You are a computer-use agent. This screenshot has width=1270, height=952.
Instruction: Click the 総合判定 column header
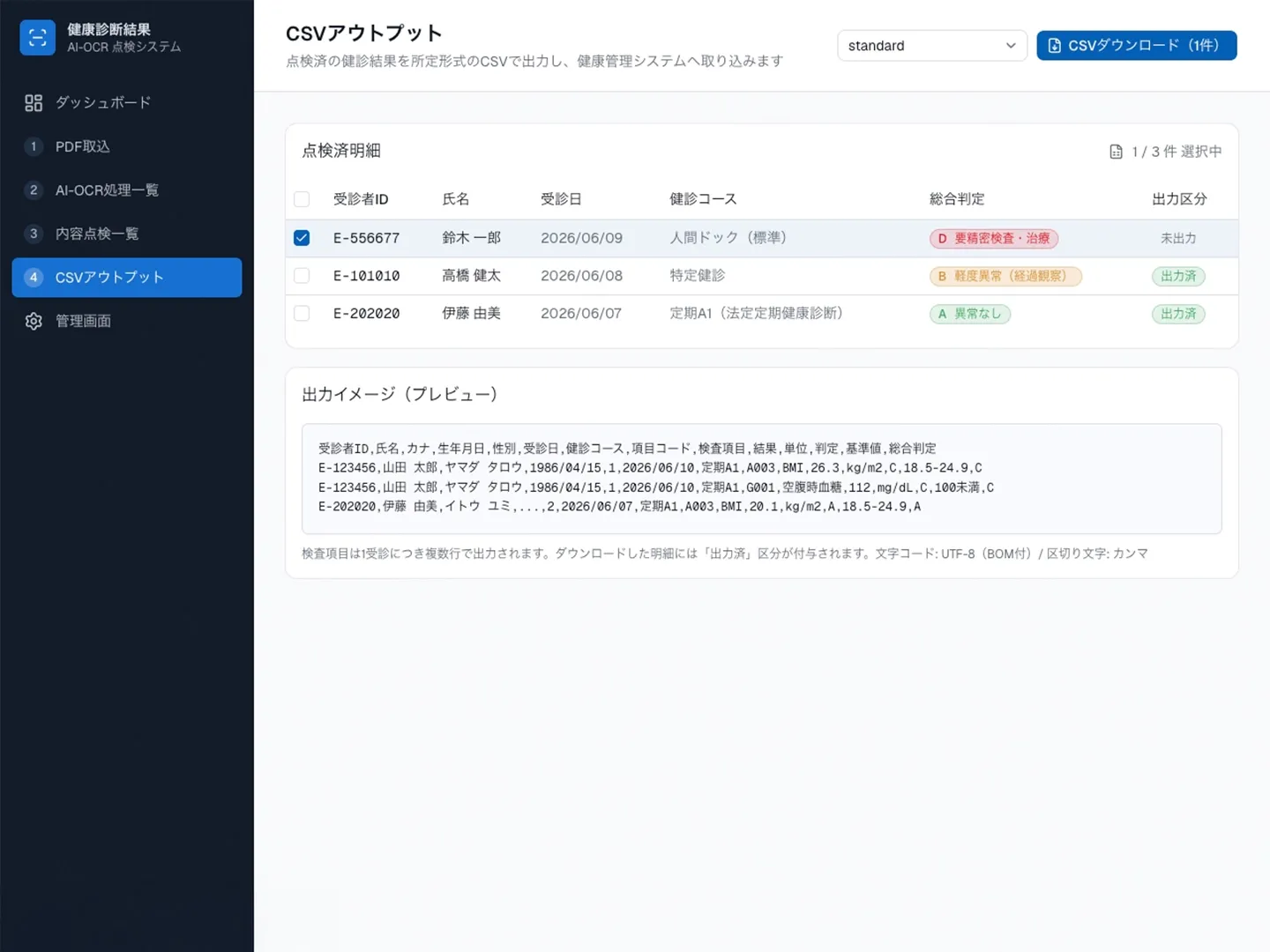point(957,199)
